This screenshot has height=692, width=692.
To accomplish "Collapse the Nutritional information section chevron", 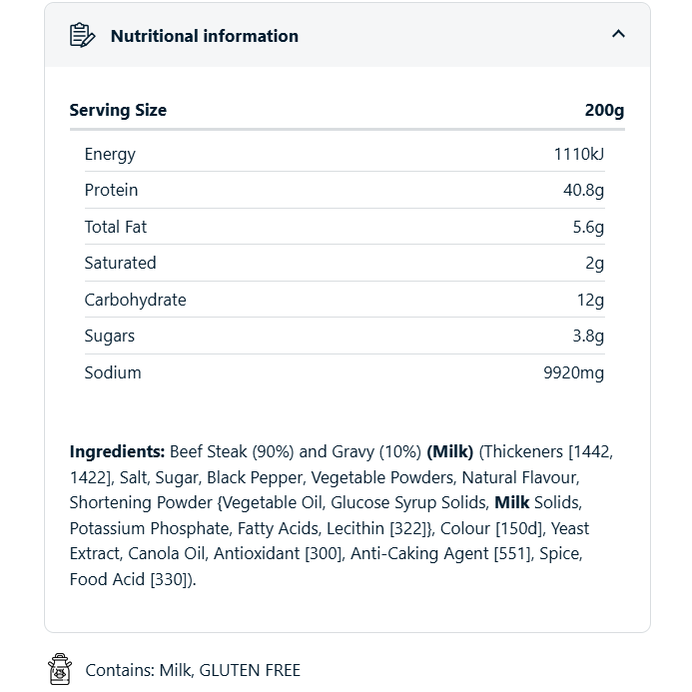I will [x=618, y=34].
